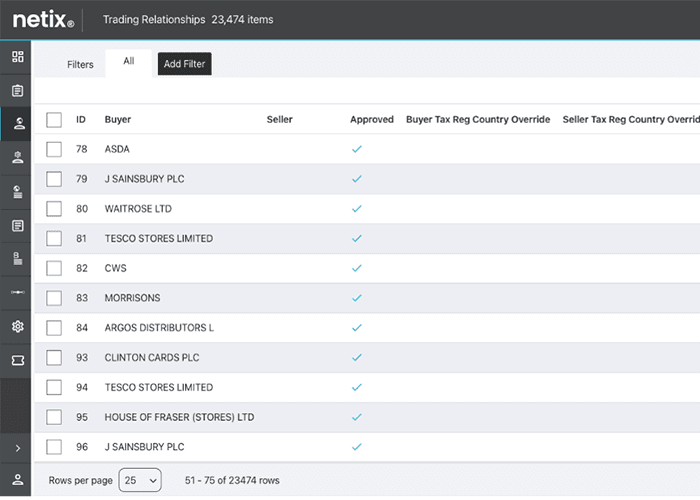Viewport: 700px width, 500px height.
Task: Open the document list icon in sidebar
Action: pyautogui.click(x=17, y=226)
